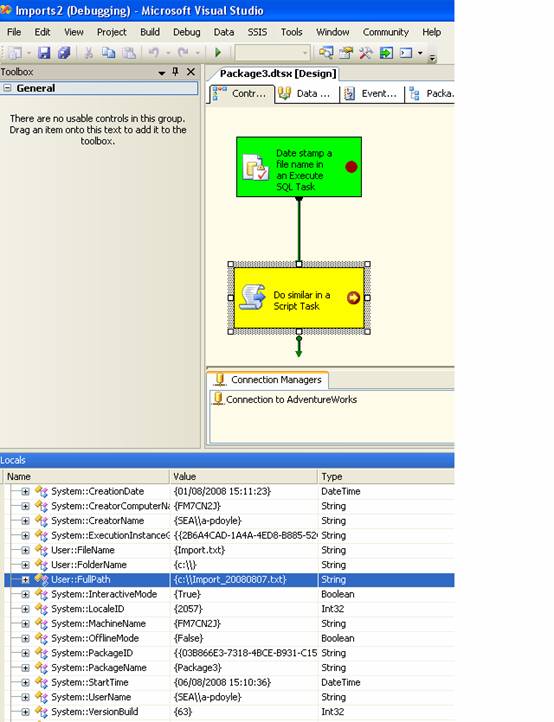
Task: Select the System::UserName row
Action: [229, 697]
